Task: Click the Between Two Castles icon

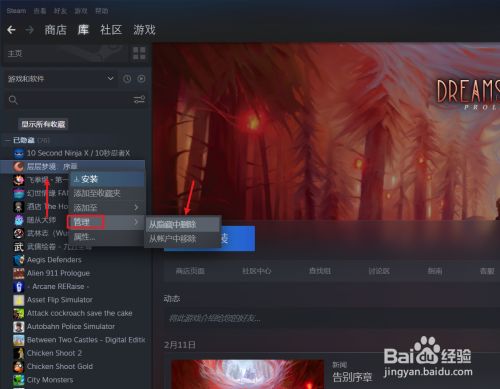Action: (x=19, y=340)
